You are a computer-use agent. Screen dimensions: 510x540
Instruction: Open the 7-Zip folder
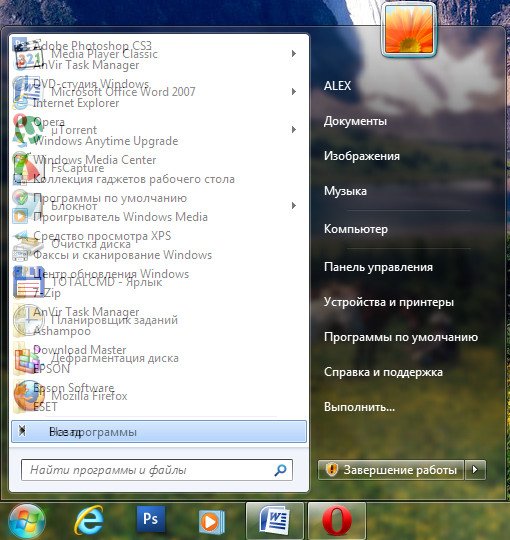(47, 293)
